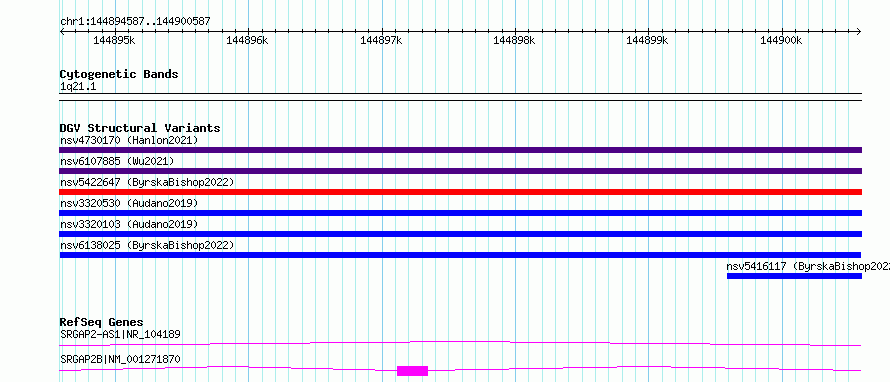Click the 144896k ruler tick label
This screenshot has height=382, width=890.
pyautogui.click(x=247, y=40)
